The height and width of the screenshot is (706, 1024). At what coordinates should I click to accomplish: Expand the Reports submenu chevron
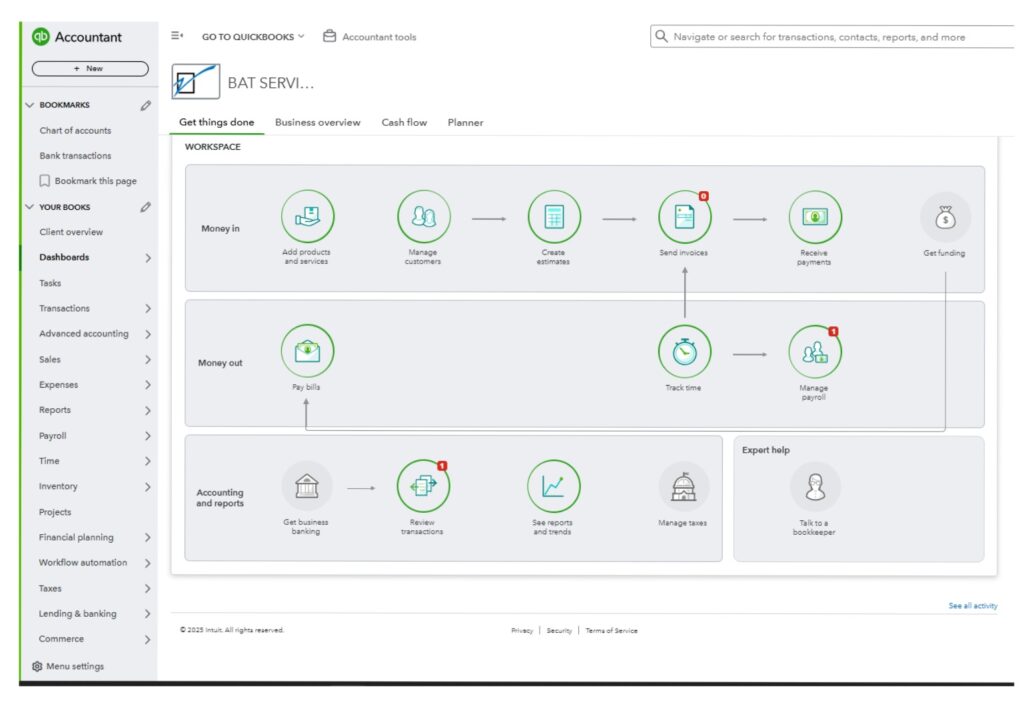click(x=148, y=411)
